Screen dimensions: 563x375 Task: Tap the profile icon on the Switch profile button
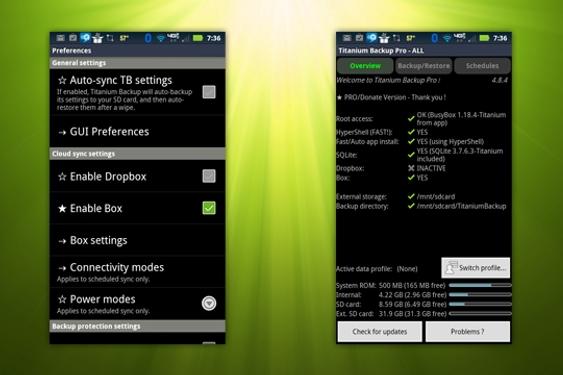[451, 268]
